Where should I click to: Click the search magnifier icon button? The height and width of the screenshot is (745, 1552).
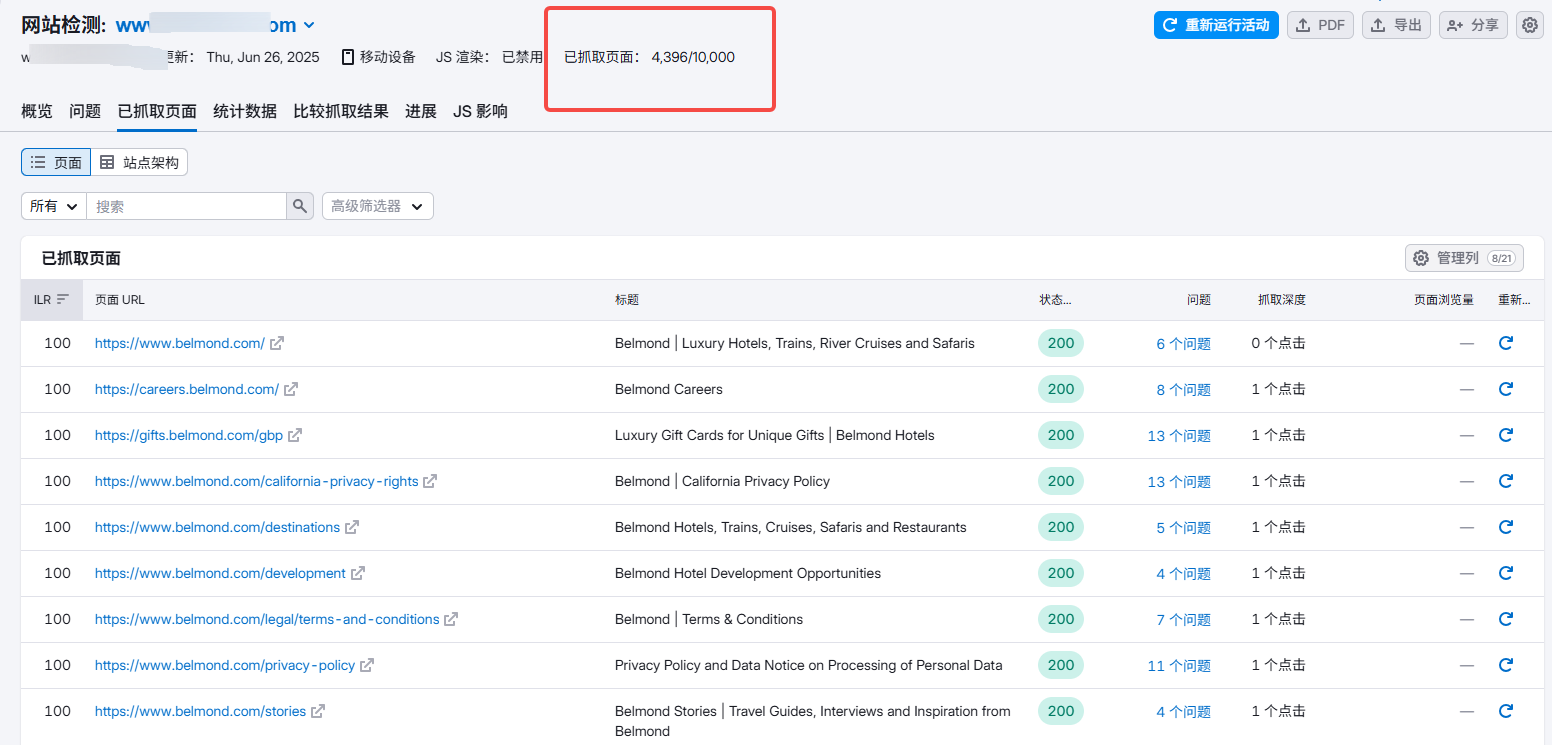tap(300, 206)
